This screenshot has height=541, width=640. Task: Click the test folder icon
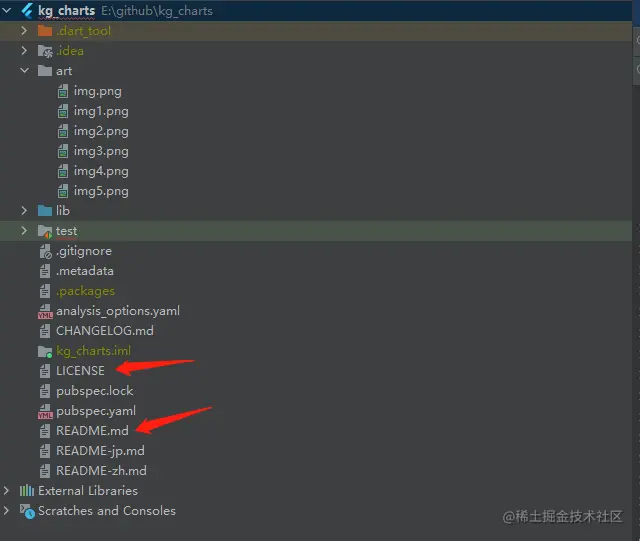pos(45,232)
